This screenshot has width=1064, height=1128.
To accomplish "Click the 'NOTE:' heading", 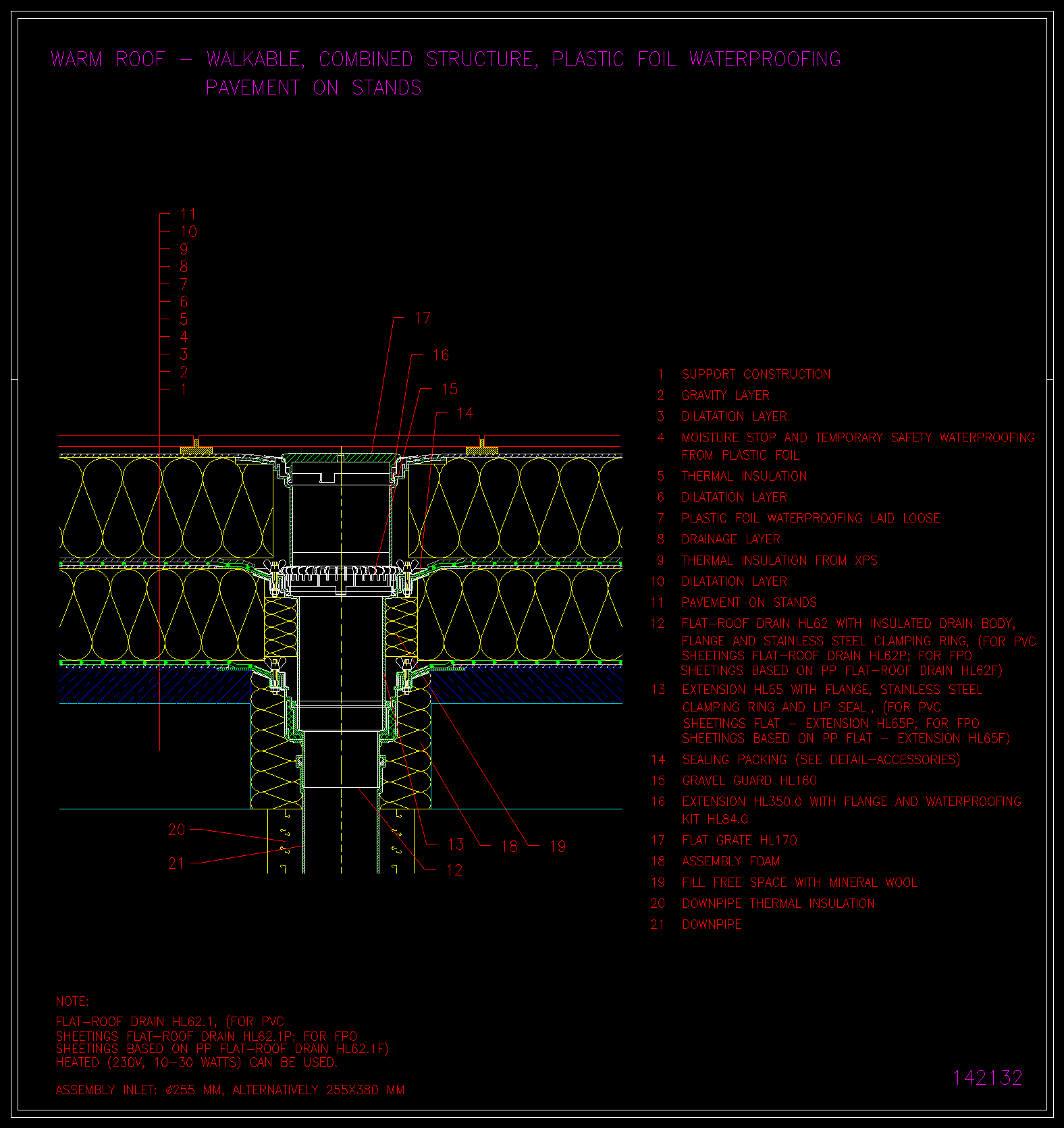I will pos(72,1002).
